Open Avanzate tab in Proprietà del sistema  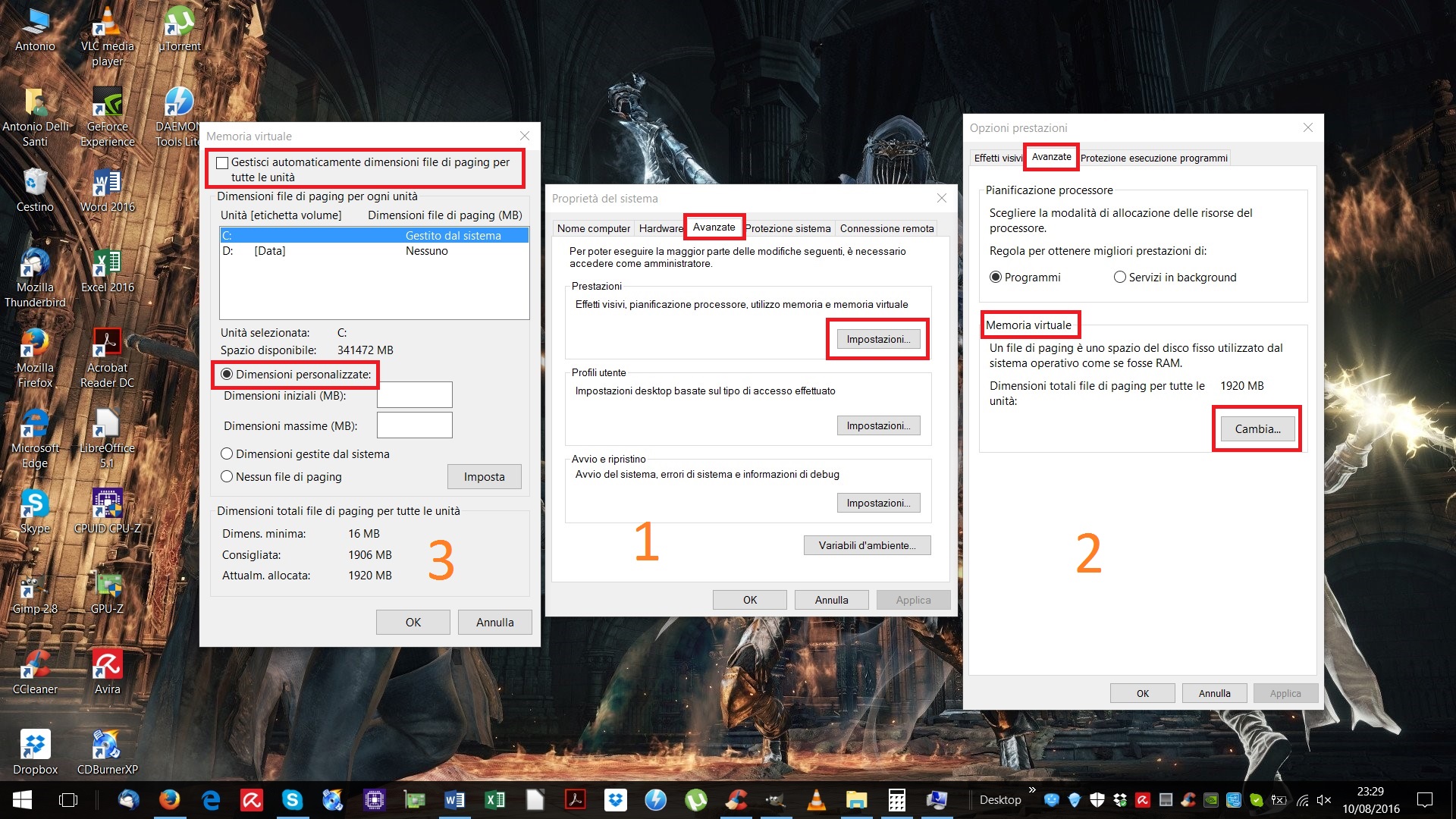click(x=714, y=227)
